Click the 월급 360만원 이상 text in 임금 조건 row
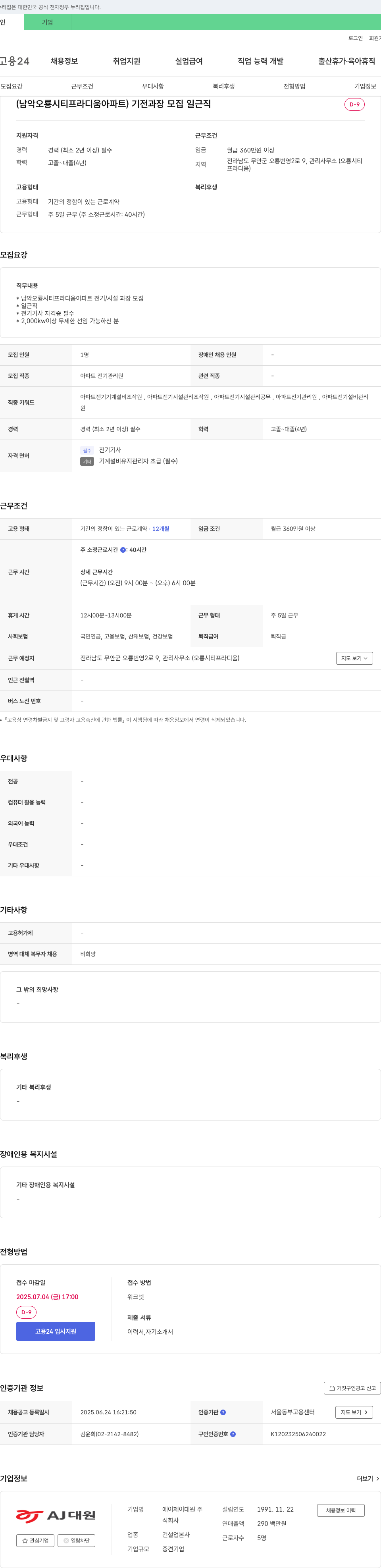381x1568 pixels. [293, 529]
